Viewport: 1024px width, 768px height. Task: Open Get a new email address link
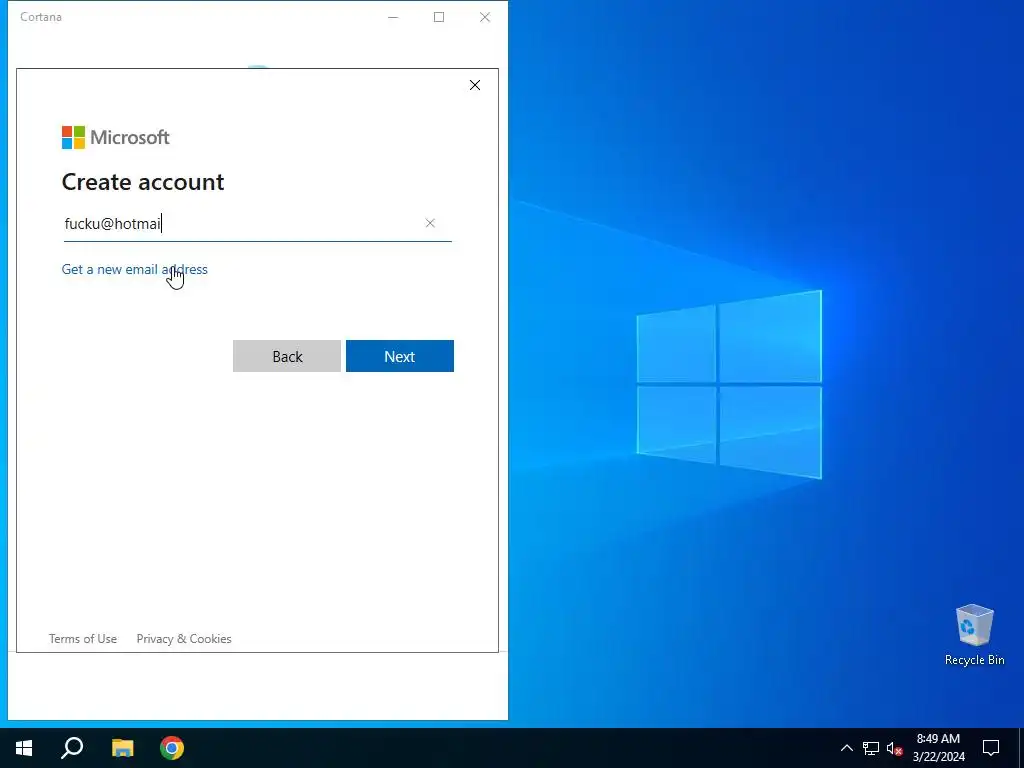click(x=135, y=269)
